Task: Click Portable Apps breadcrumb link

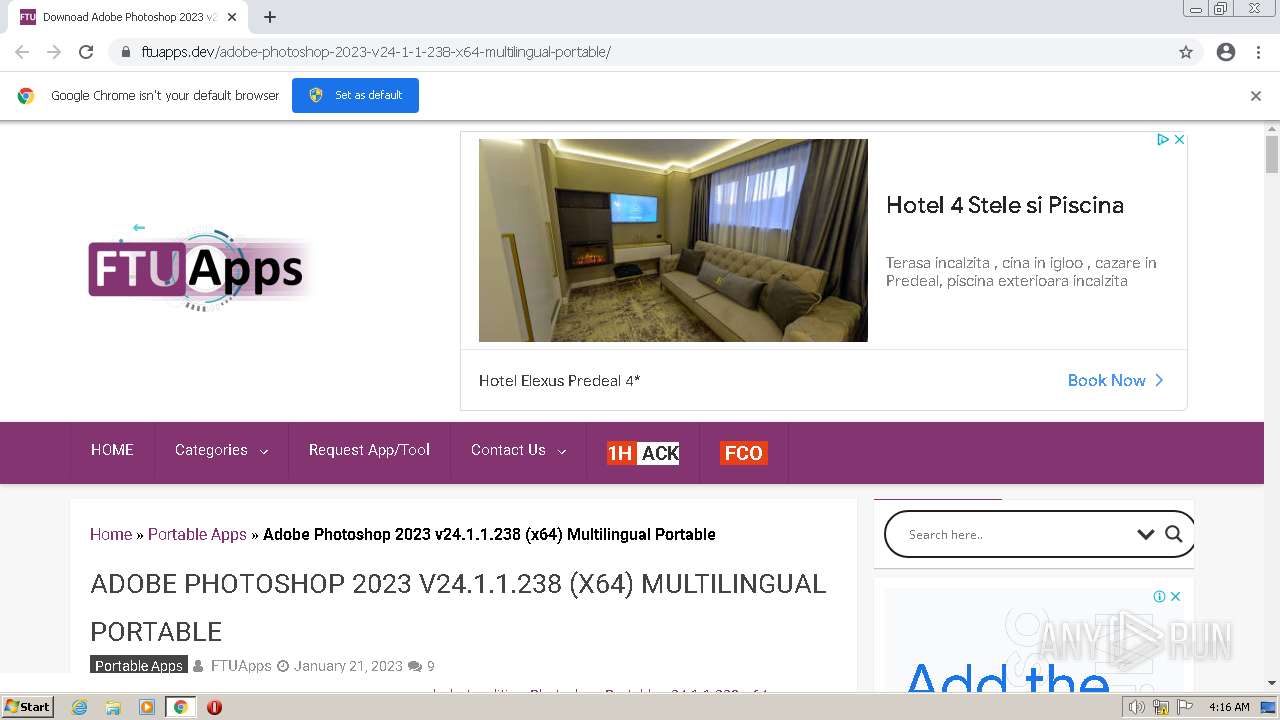Action: coord(197,534)
